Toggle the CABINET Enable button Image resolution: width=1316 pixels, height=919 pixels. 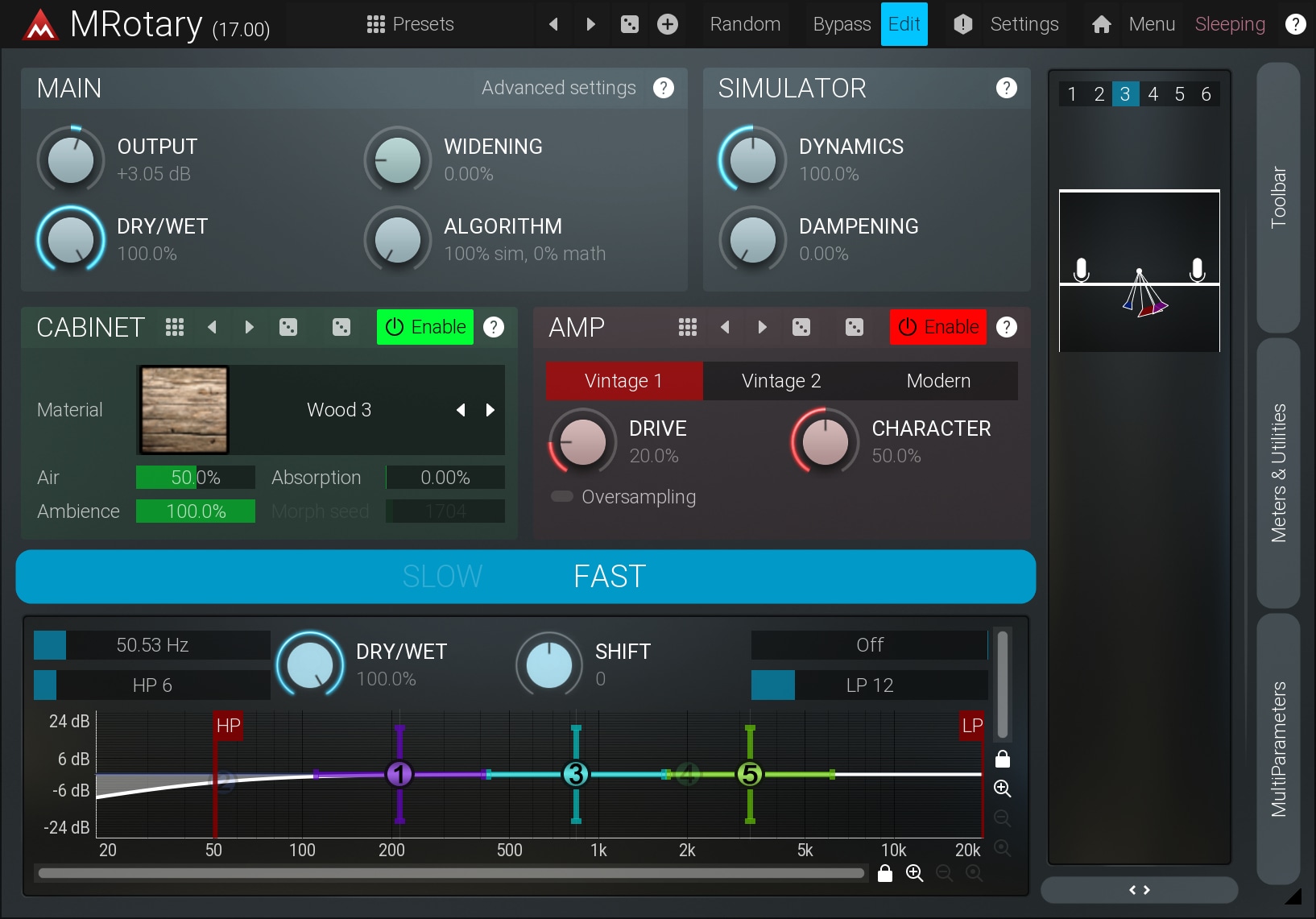(x=424, y=327)
